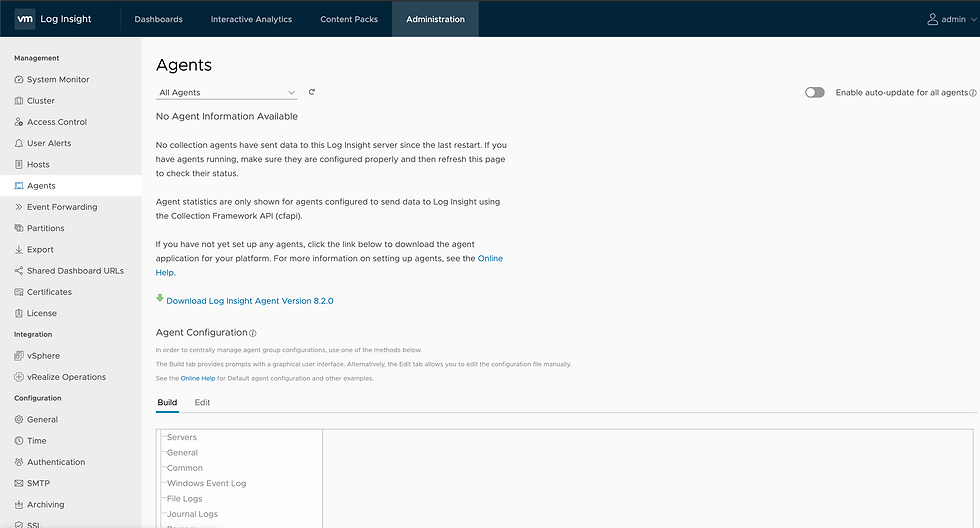
Task: Go to Access Control page
Action: point(57,122)
